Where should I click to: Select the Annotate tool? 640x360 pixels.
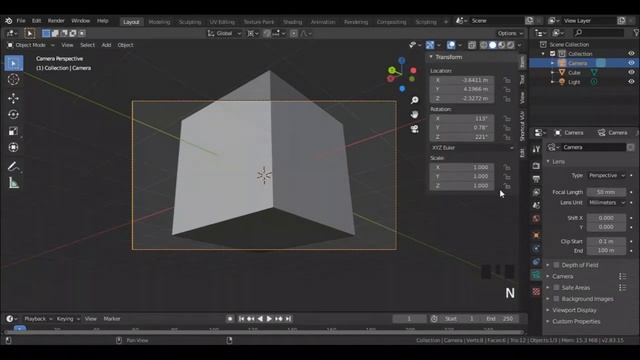point(13,167)
